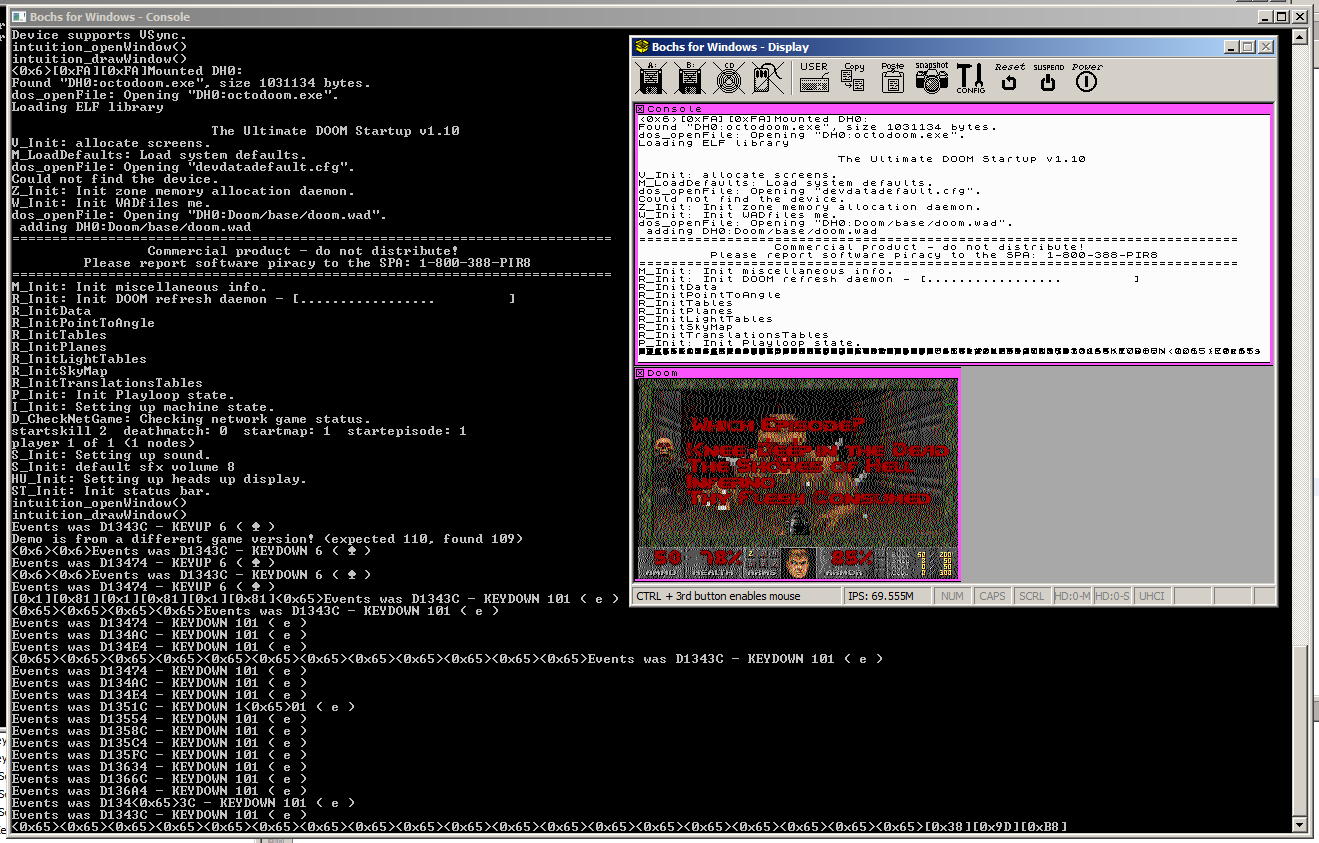
Task: Click the marine face in Doom status bar
Action: click(797, 564)
